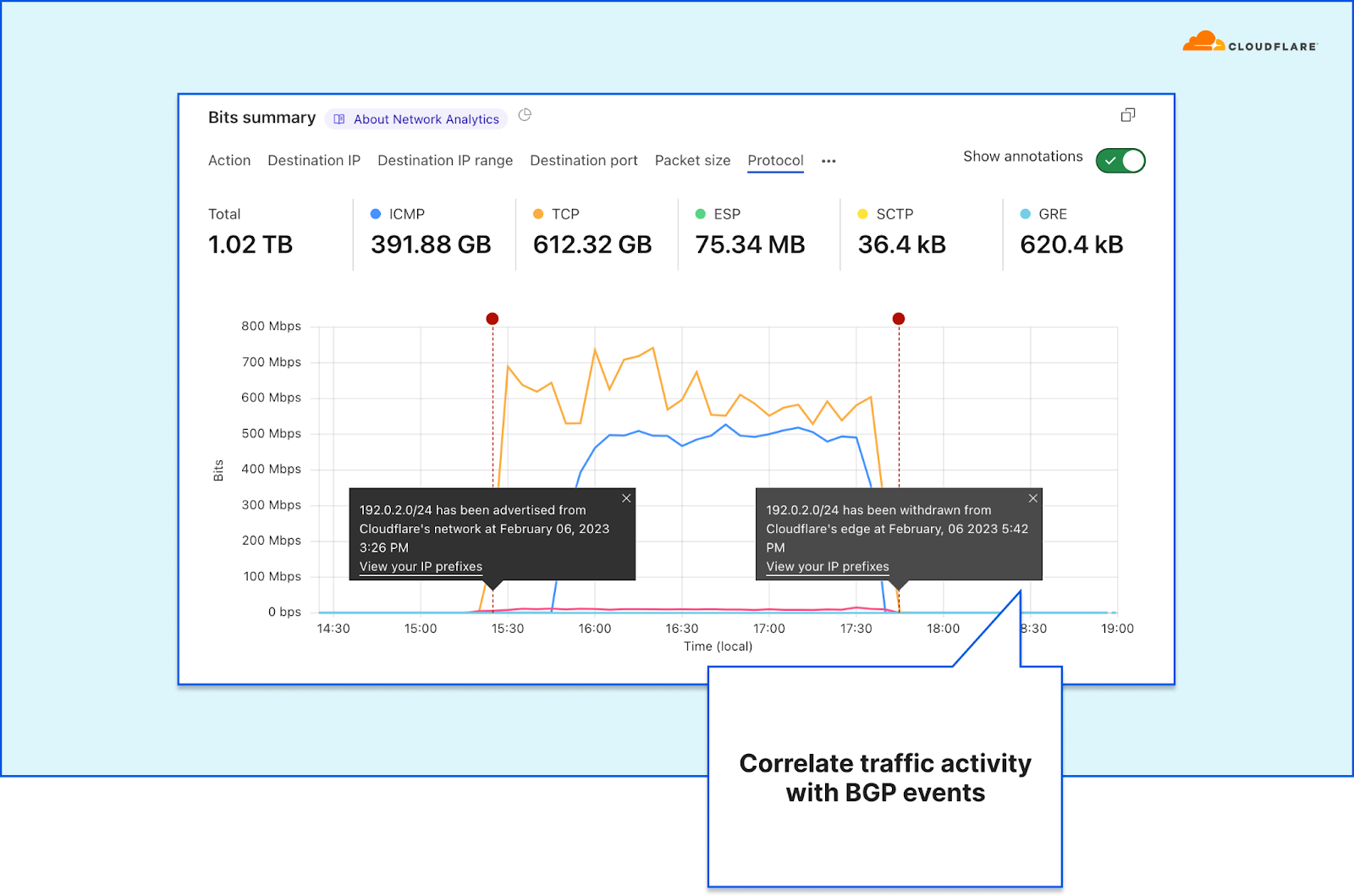Click the pie chart icon beside About Network Analytics
This screenshot has width=1354, height=896.
pos(525,115)
